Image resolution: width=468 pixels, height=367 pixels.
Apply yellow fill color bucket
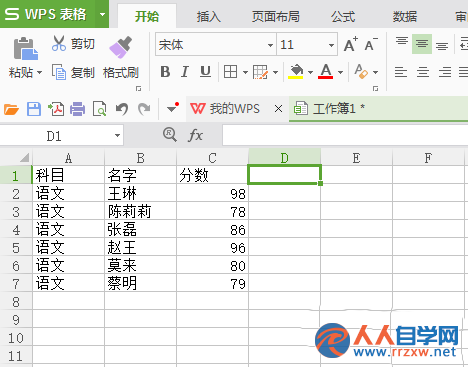(x=296, y=71)
